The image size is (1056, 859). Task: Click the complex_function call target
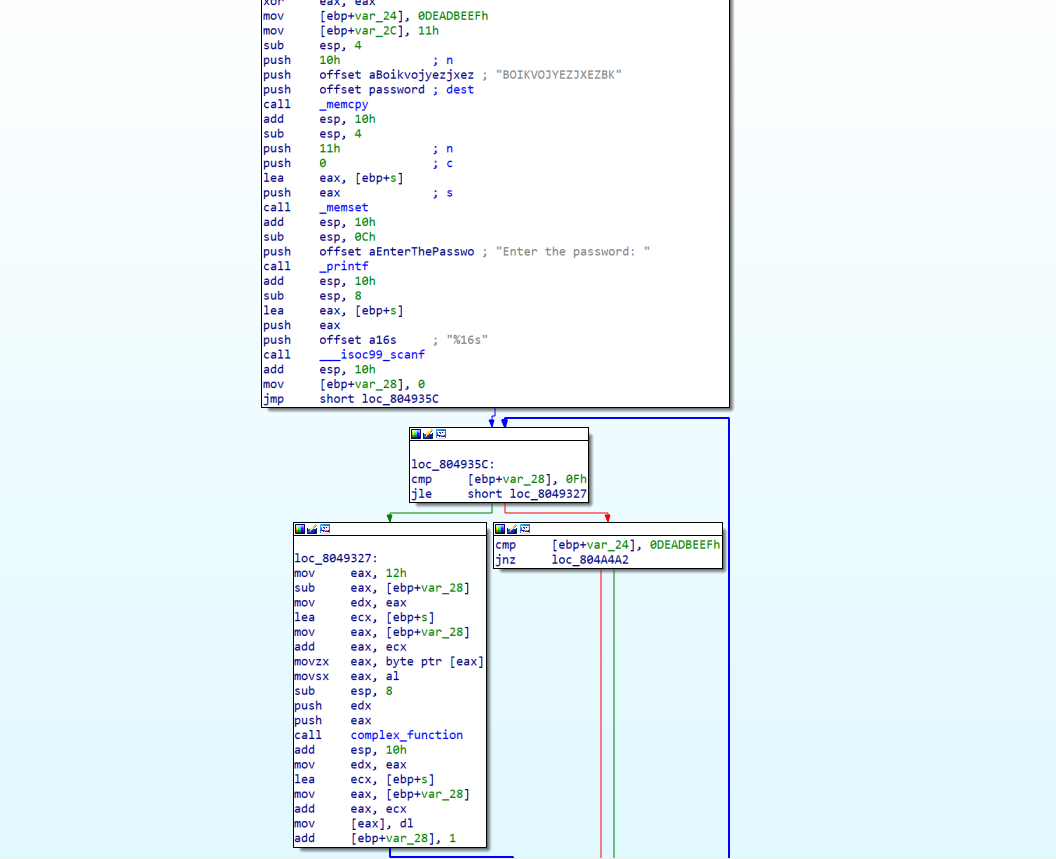click(406, 735)
